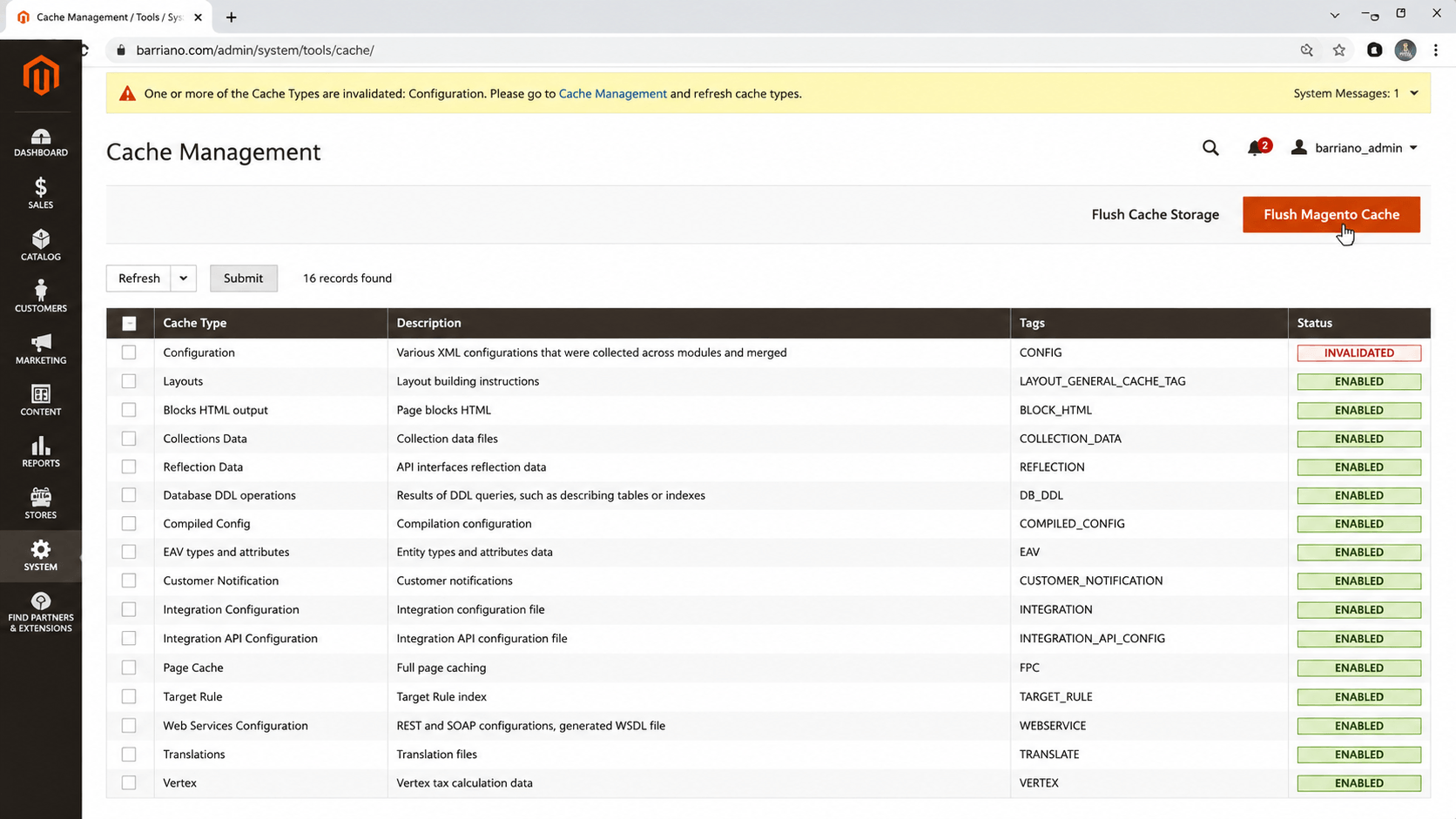Click the Tags column header
The width and height of the screenshot is (1456, 819).
pos(1032,323)
